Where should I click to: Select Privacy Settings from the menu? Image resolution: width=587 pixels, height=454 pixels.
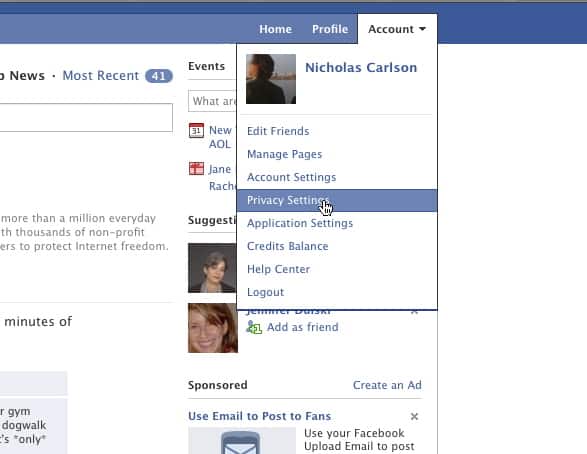click(x=337, y=200)
